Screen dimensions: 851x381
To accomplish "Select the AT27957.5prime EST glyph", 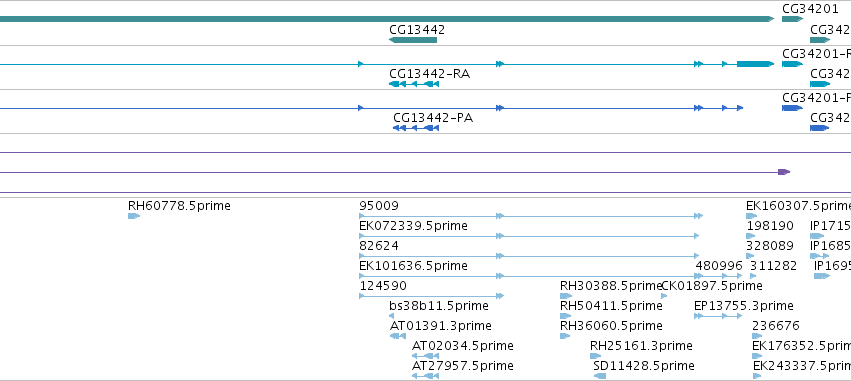I will tap(426, 376).
